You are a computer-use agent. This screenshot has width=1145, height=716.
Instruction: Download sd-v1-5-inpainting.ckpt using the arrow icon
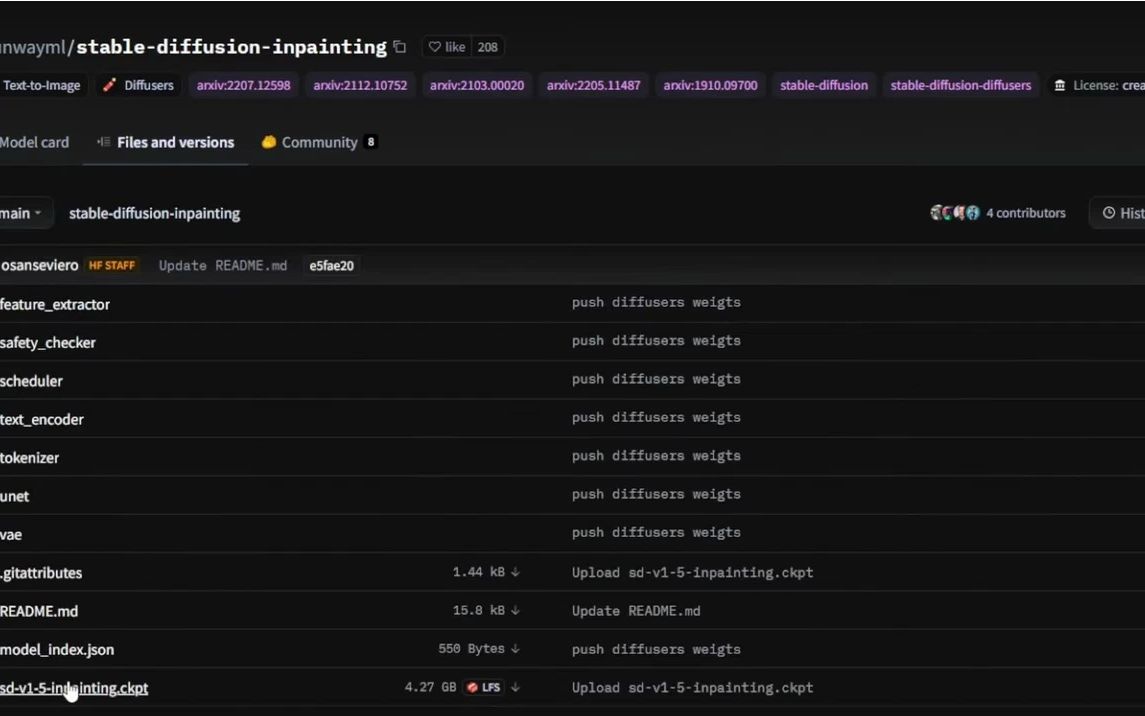click(516, 688)
